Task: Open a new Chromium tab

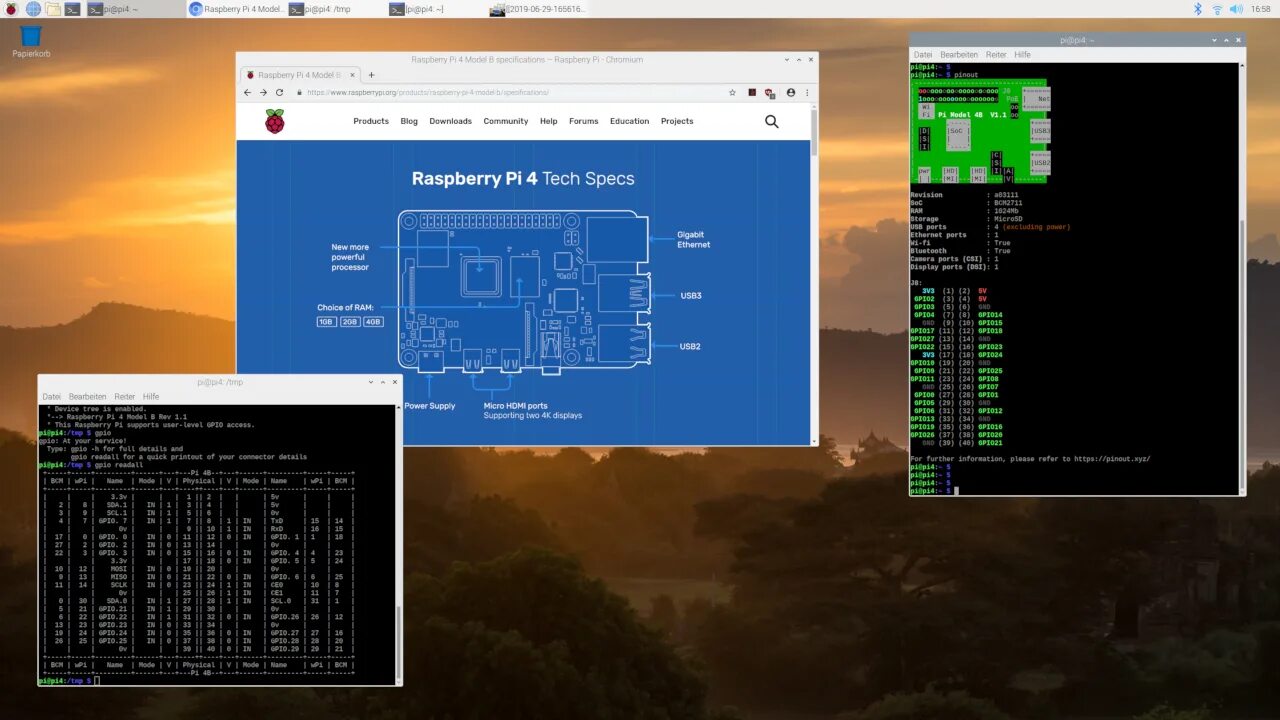Action: point(371,75)
